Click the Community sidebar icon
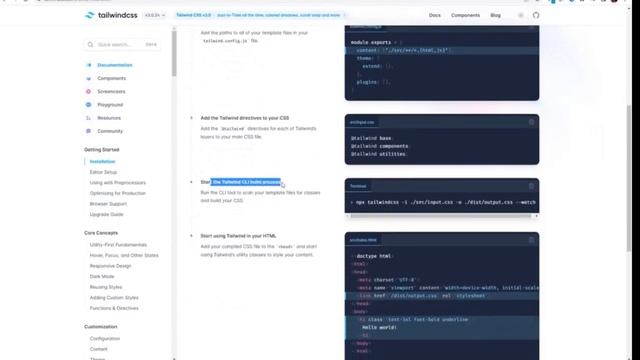The image size is (640, 360). click(89, 131)
